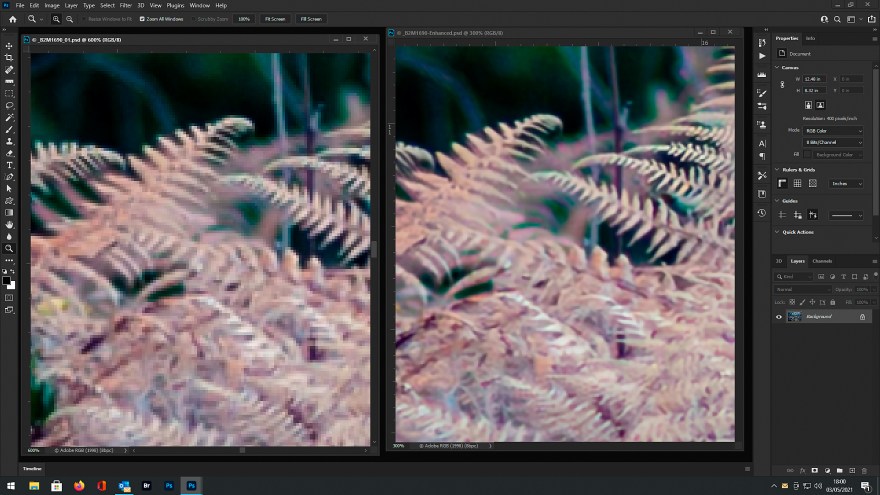Switch to the Channels tab

pos(822,261)
